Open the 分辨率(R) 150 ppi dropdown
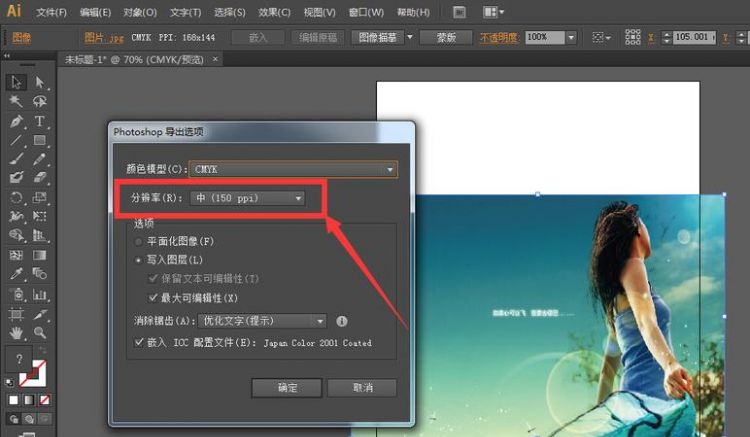Image resolution: width=750 pixels, height=437 pixels. click(x=247, y=198)
